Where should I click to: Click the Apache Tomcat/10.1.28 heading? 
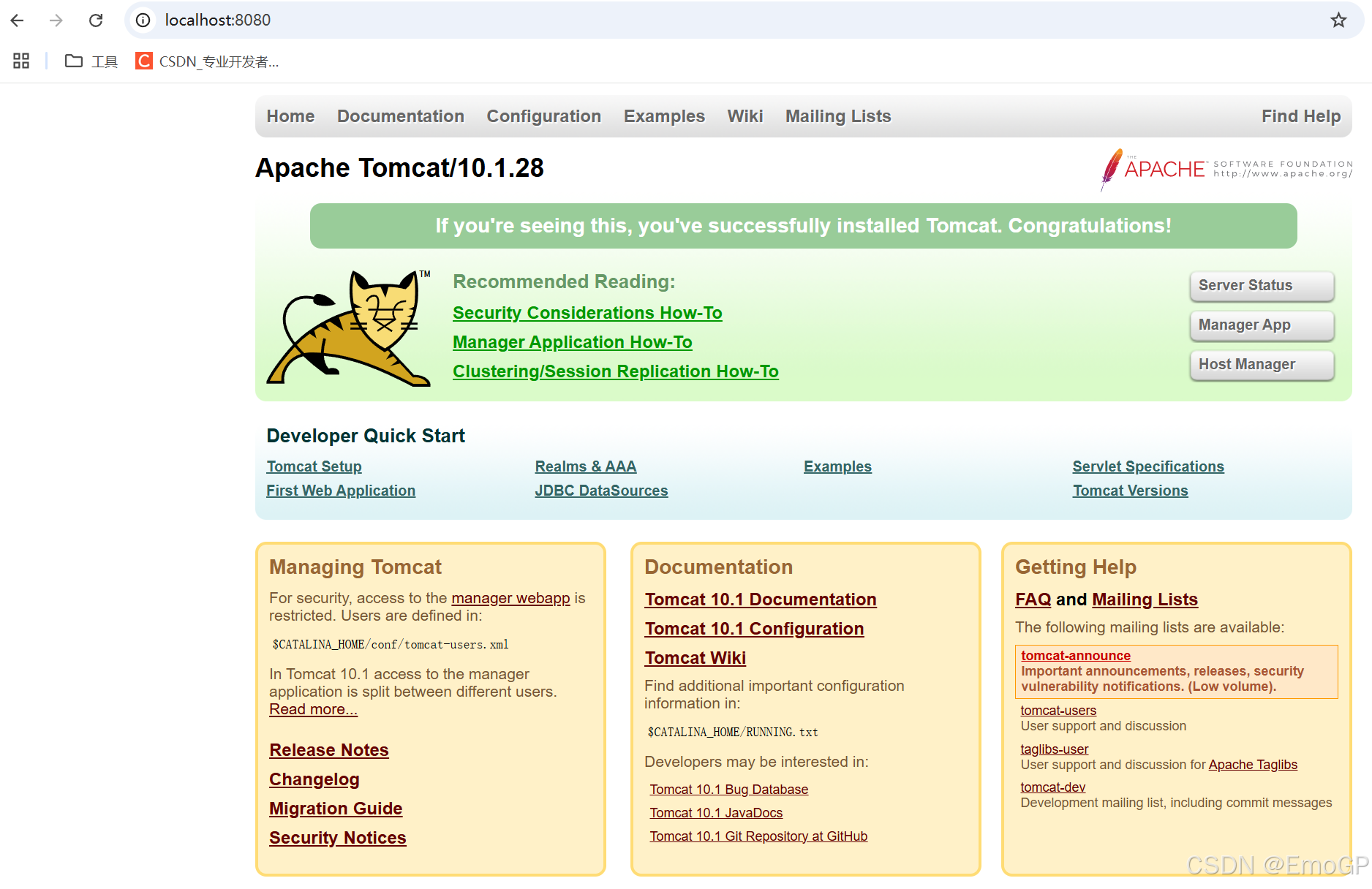point(399,168)
